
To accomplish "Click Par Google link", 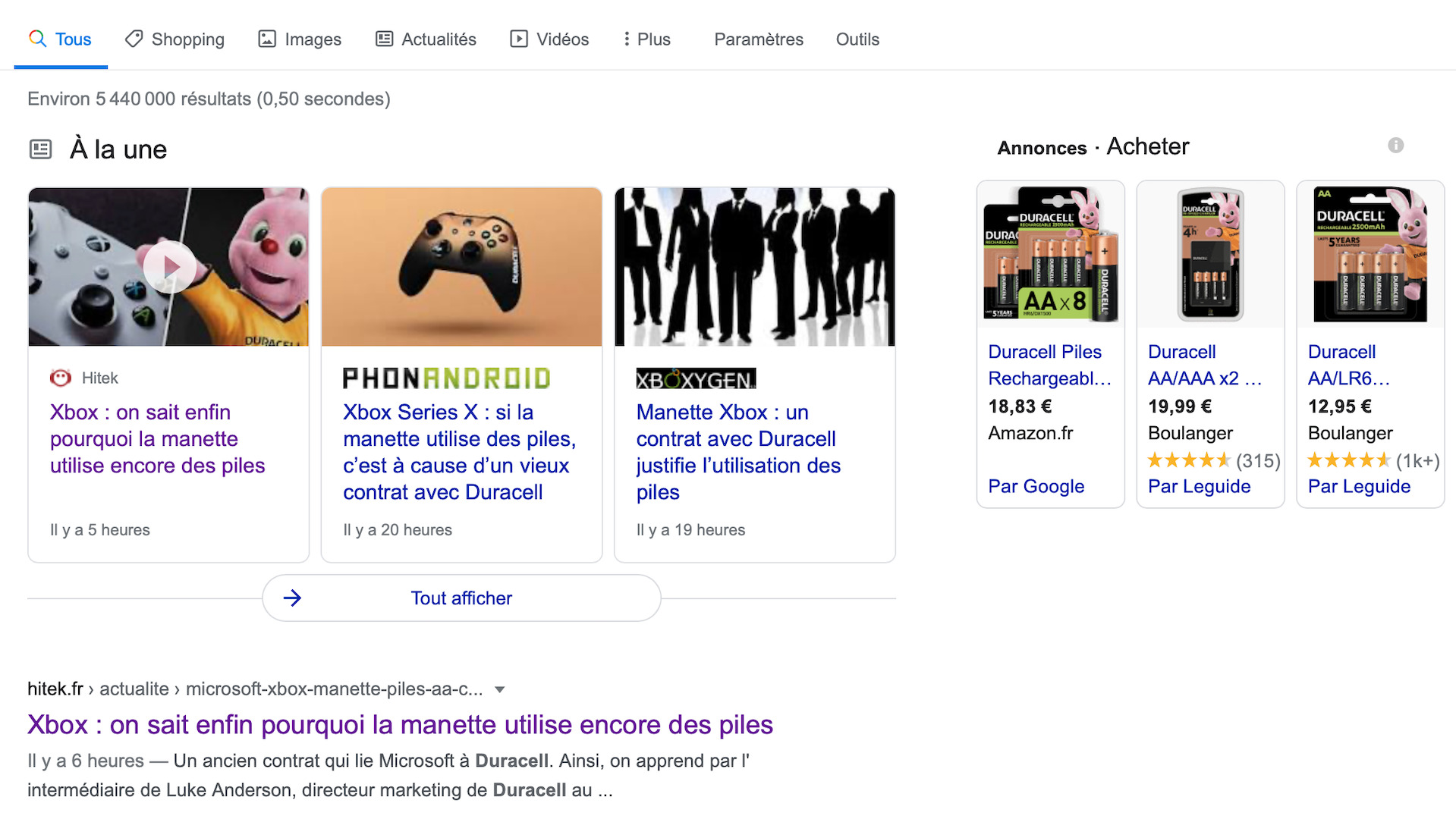I will tap(1036, 486).
